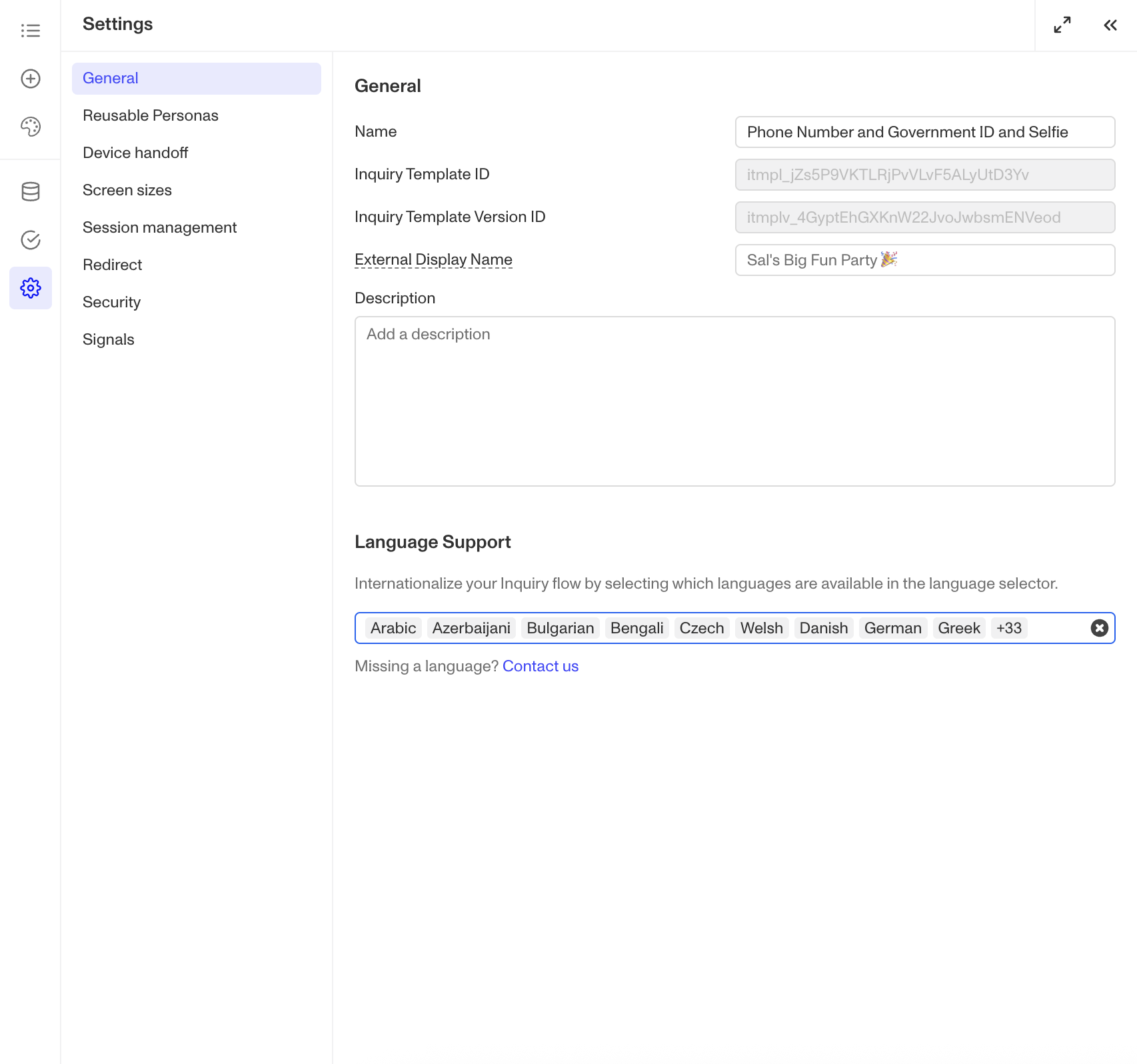
Task: Open the data storage panel icon
Action: 31,192
